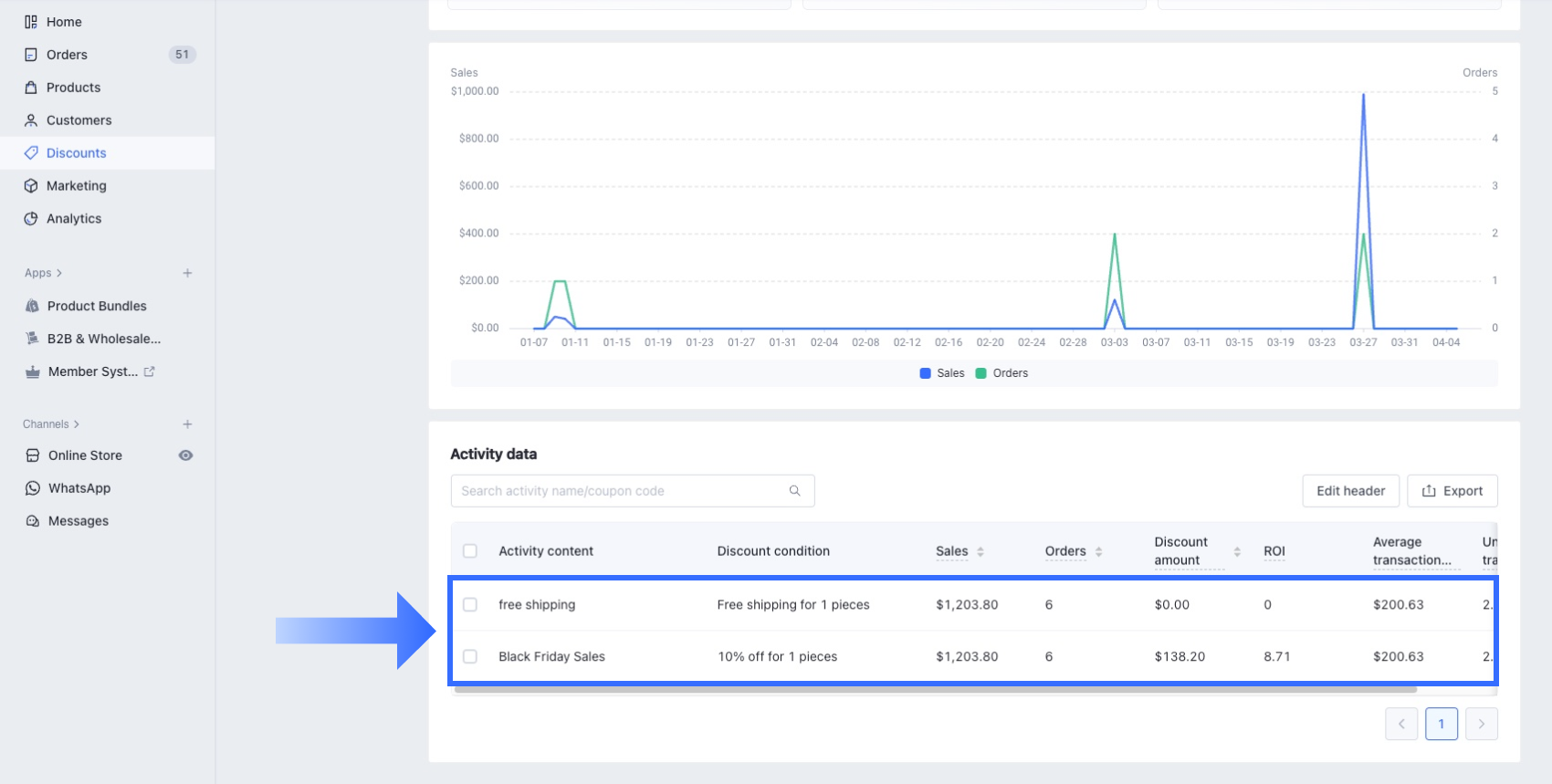The height and width of the screenshot is (784, 1552).
Task: Check the Black Friday Sales row checkbox
Action: click(470, 656)
